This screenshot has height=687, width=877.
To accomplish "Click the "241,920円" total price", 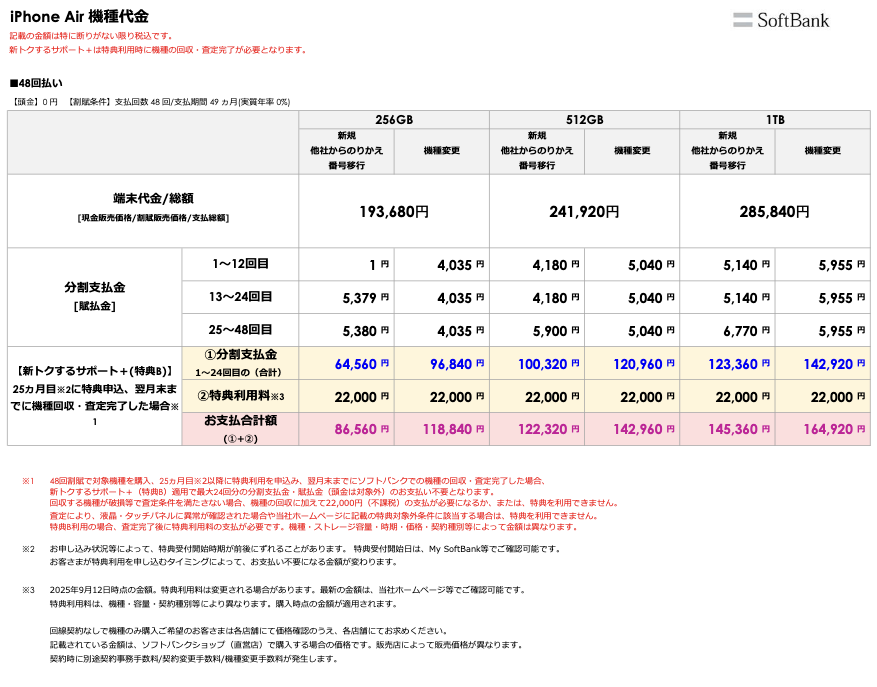I will coord(584,211).
